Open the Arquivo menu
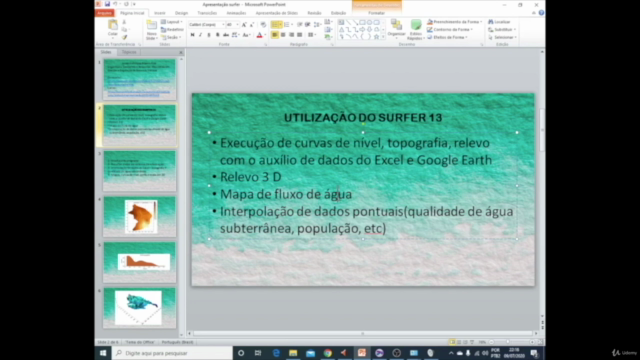 104,13
